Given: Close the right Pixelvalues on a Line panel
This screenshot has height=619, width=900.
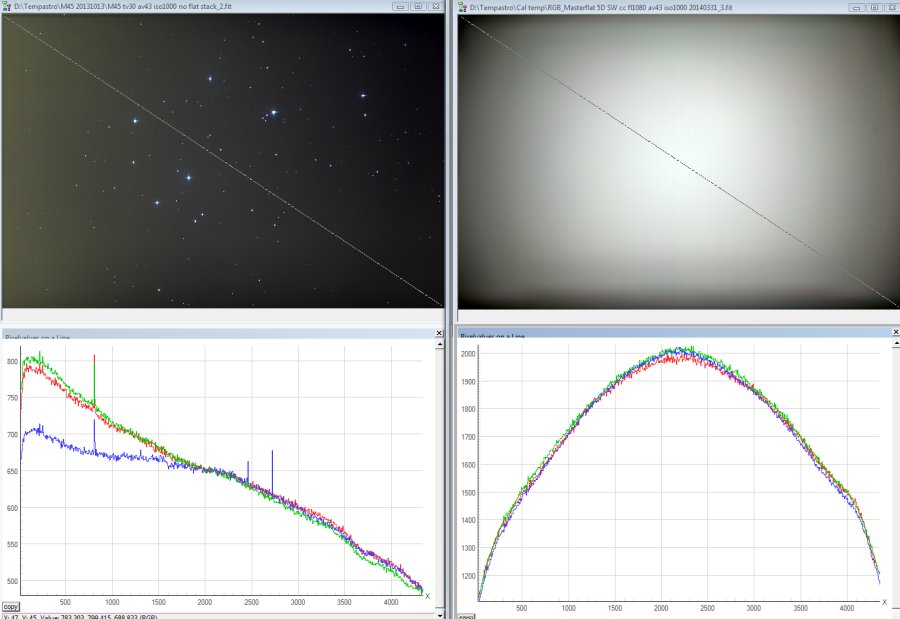Looking at the screenshot, I should pyautogui.click(x=895, y=332).
